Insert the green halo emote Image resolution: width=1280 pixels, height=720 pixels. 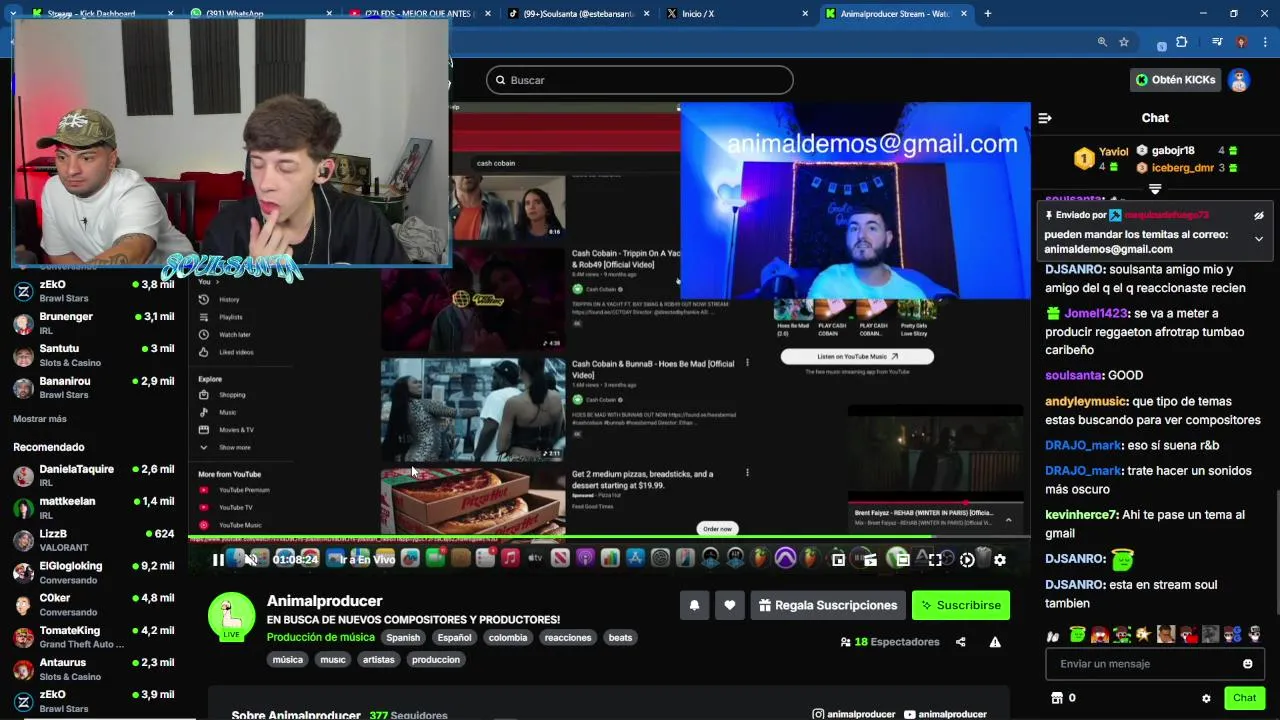coord(1077,634)
